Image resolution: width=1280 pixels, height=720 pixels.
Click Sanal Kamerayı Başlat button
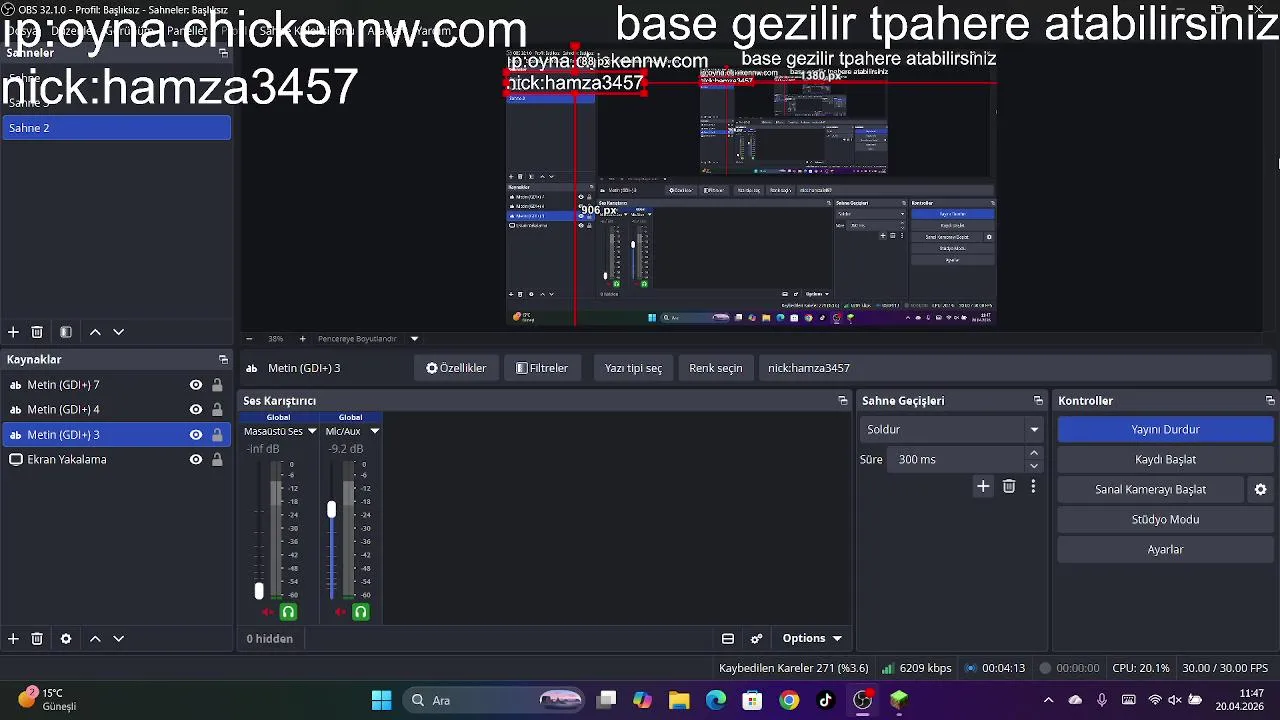coord(1150,489)
